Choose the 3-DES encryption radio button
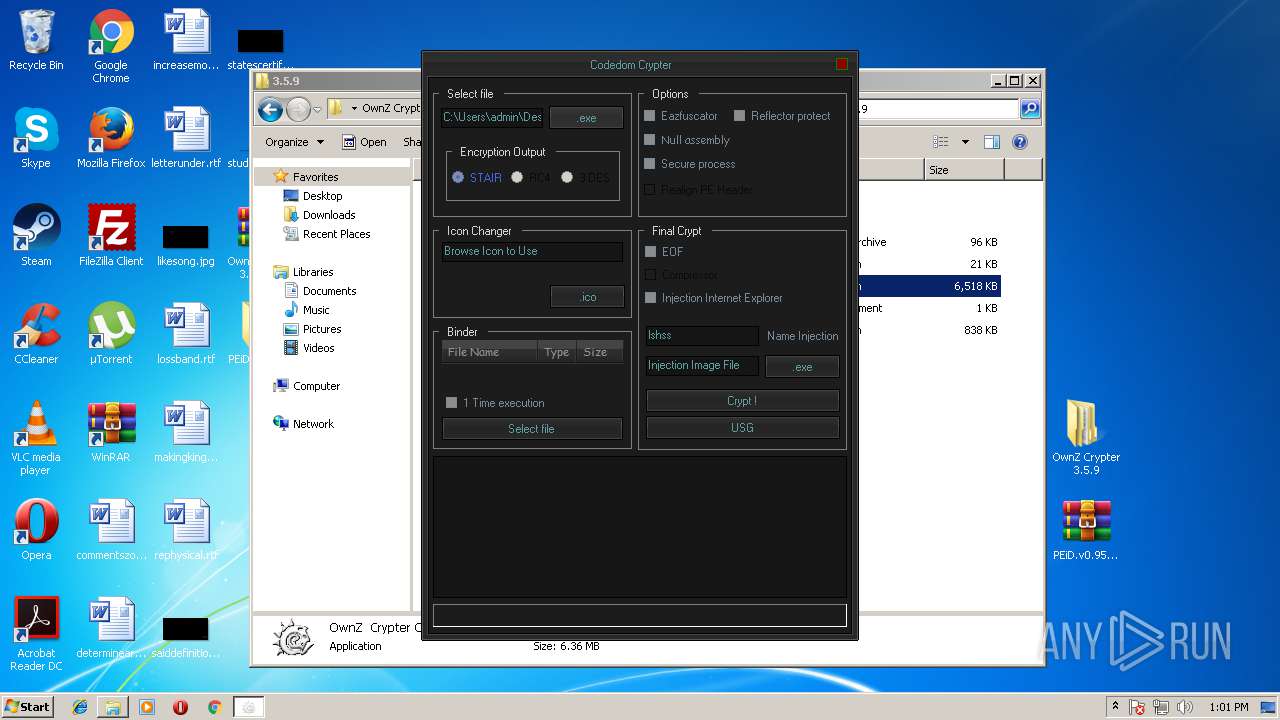Screen dimensions: 1280x720 (567, 177)
